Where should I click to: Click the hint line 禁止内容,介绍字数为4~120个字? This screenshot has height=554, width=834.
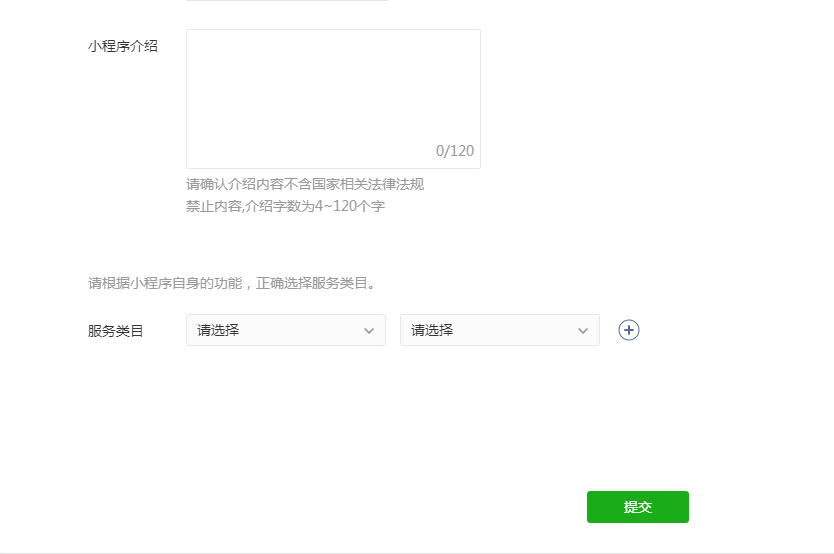pos(285,206)
